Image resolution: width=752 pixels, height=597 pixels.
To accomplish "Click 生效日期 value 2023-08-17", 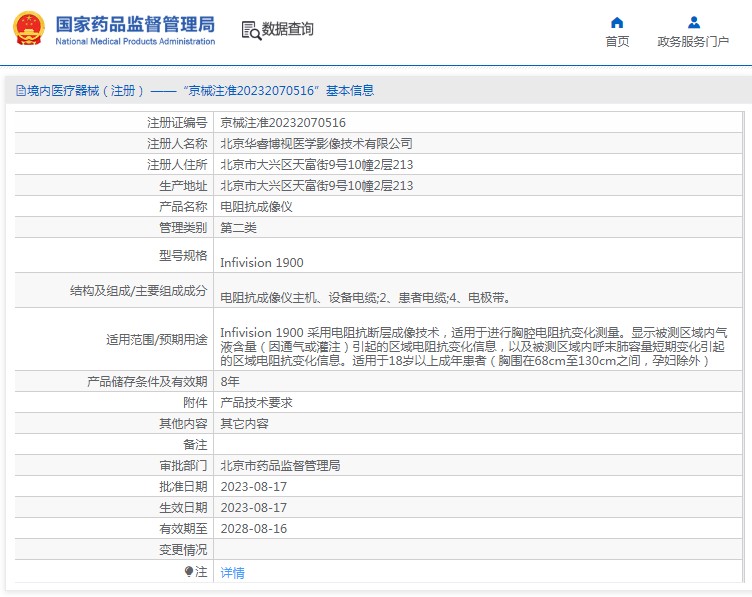I will pyautogui.click(x=254, y=508).
